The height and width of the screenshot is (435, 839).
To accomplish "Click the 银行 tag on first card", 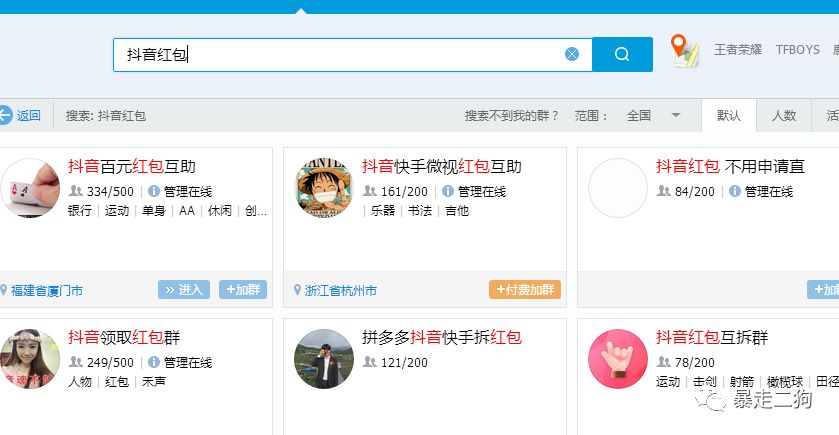I will 80,211.
